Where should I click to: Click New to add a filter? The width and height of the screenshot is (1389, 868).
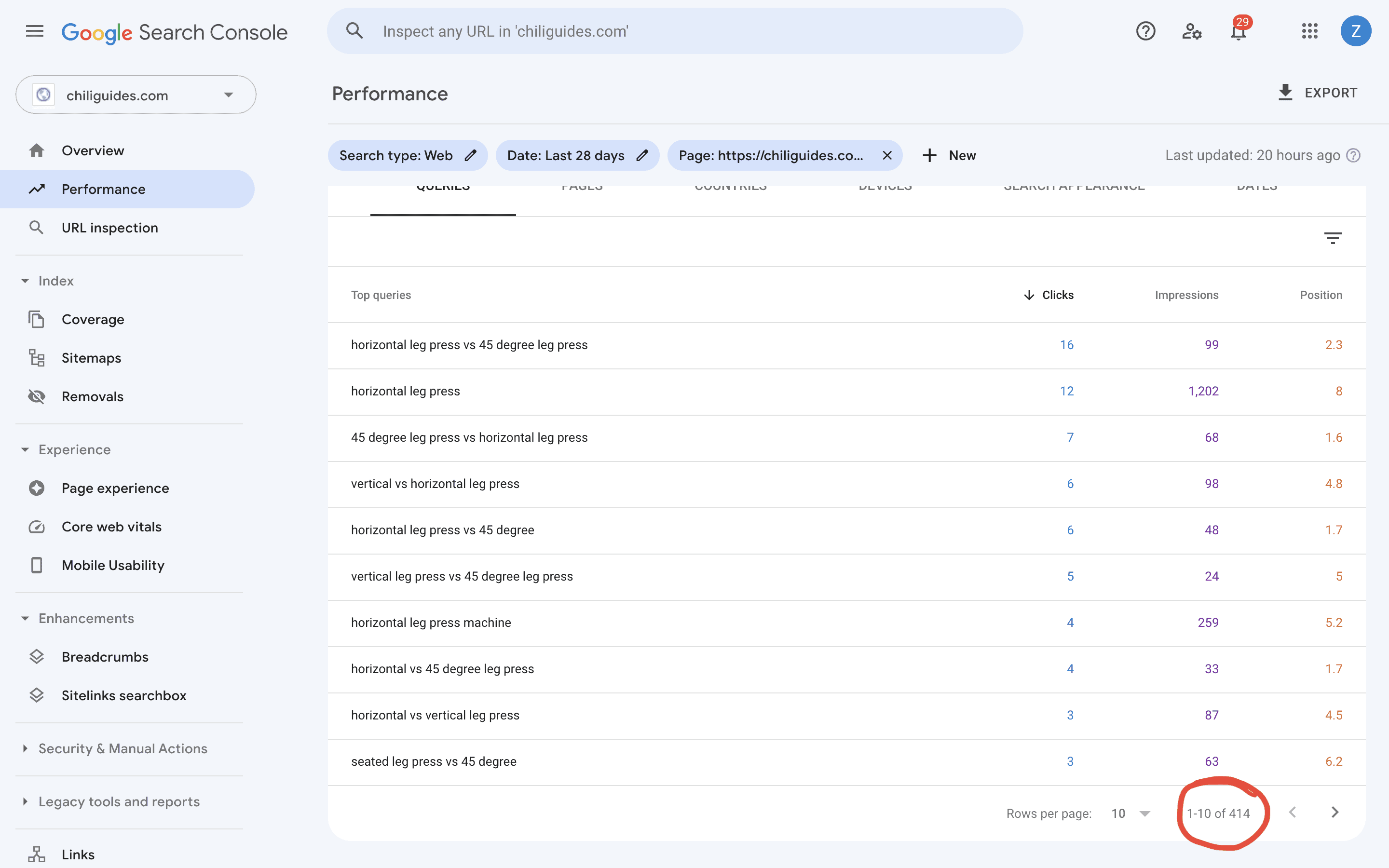962,156
